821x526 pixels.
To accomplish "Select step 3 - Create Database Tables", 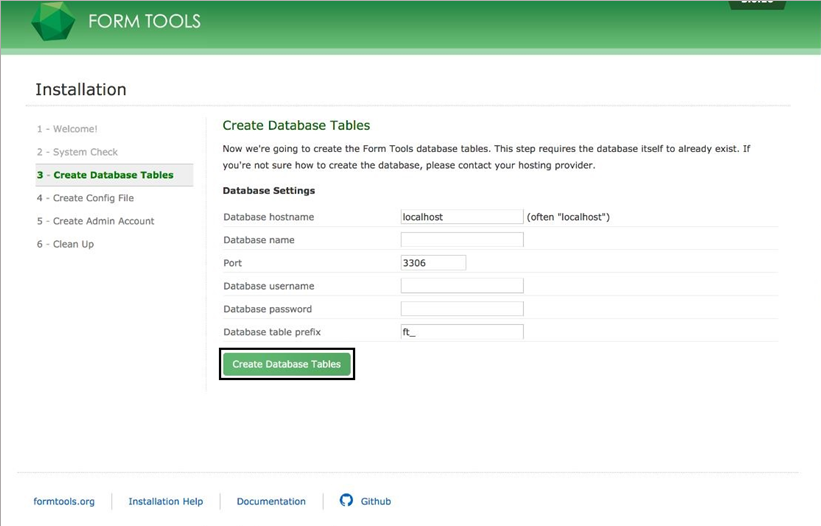I will (114, 175).
